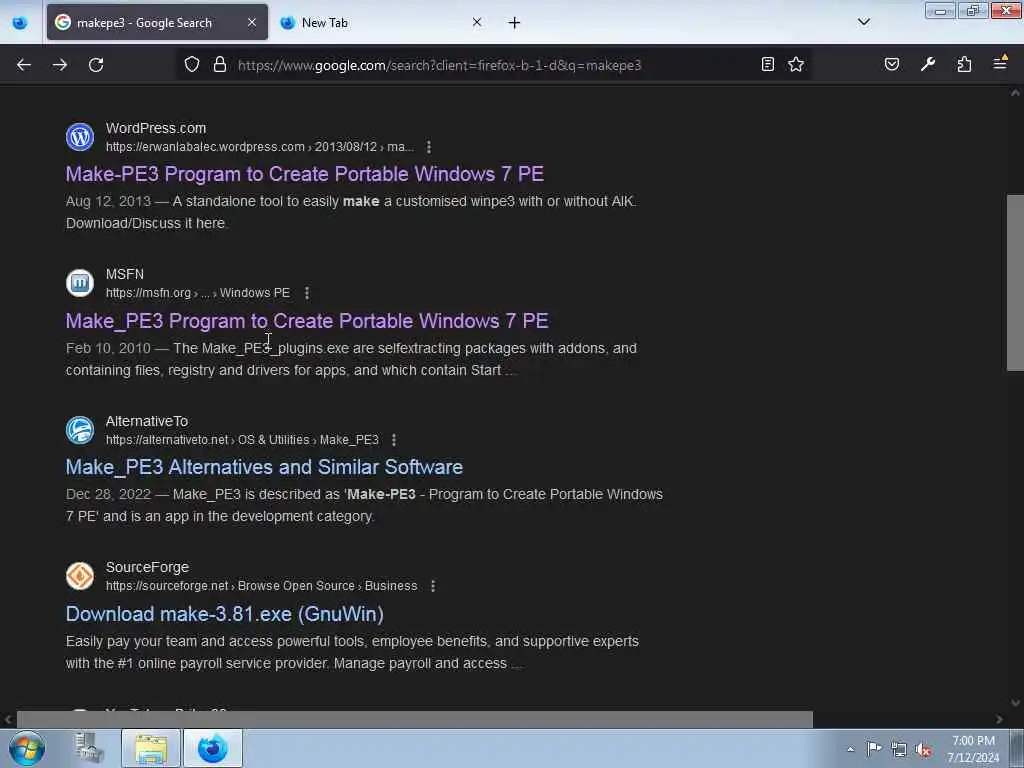1024x768 pixels.
Task: Open the tracking protection shield icon
Action: (191, 65)
